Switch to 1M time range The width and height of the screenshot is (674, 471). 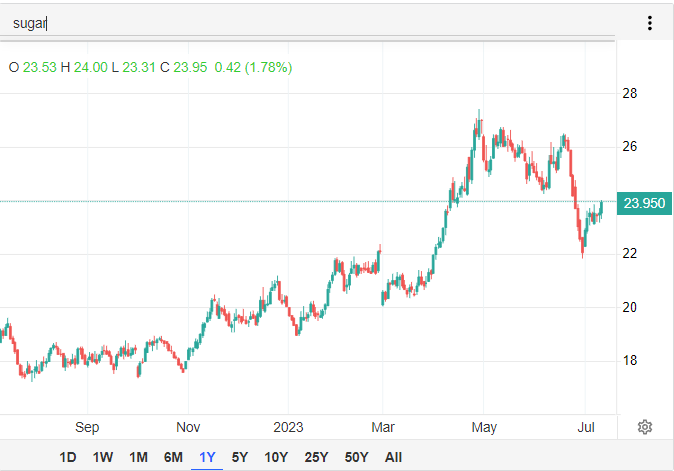[138, 457]
